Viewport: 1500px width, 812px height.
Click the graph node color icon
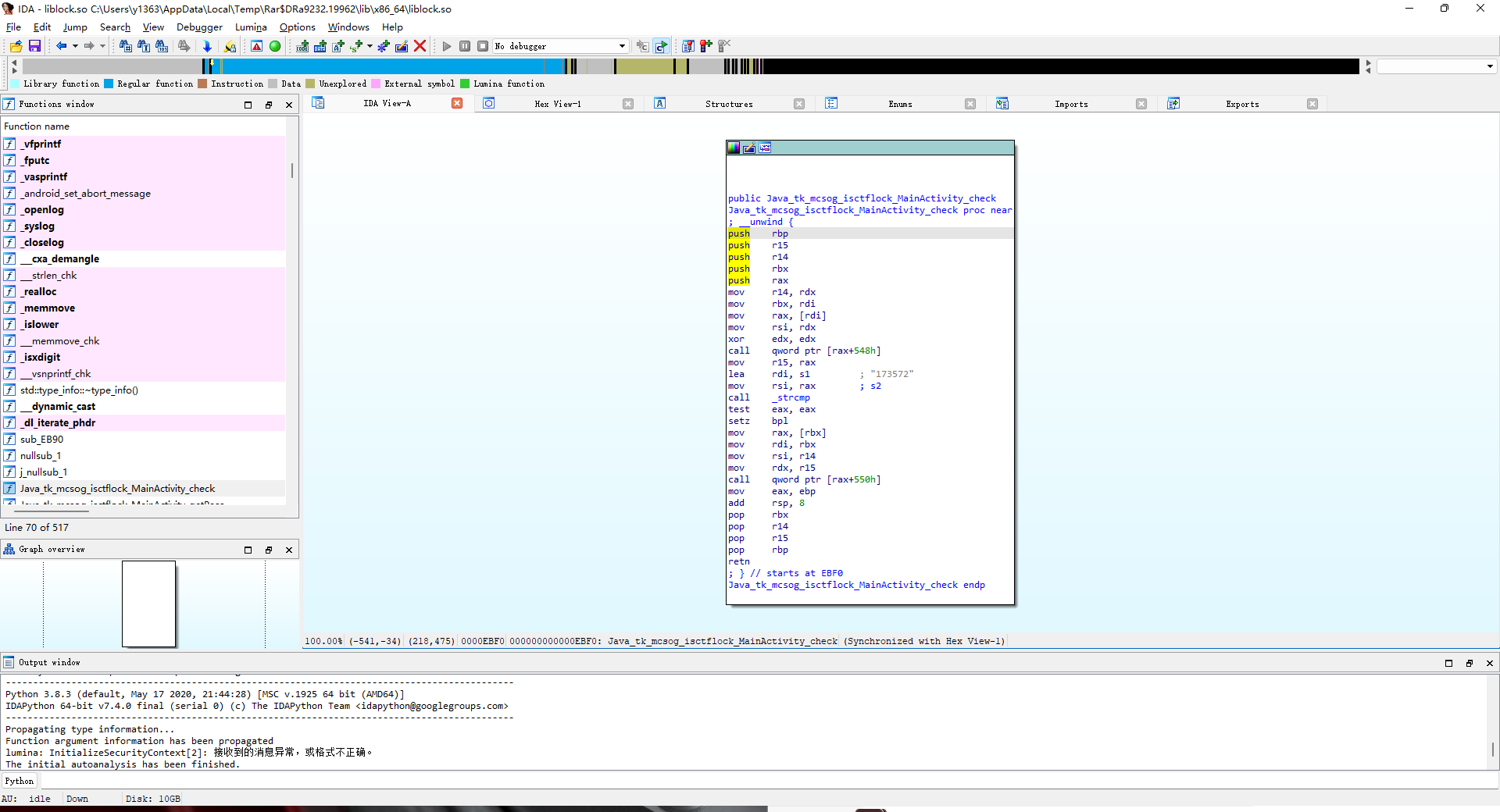(x=734, y=148)
